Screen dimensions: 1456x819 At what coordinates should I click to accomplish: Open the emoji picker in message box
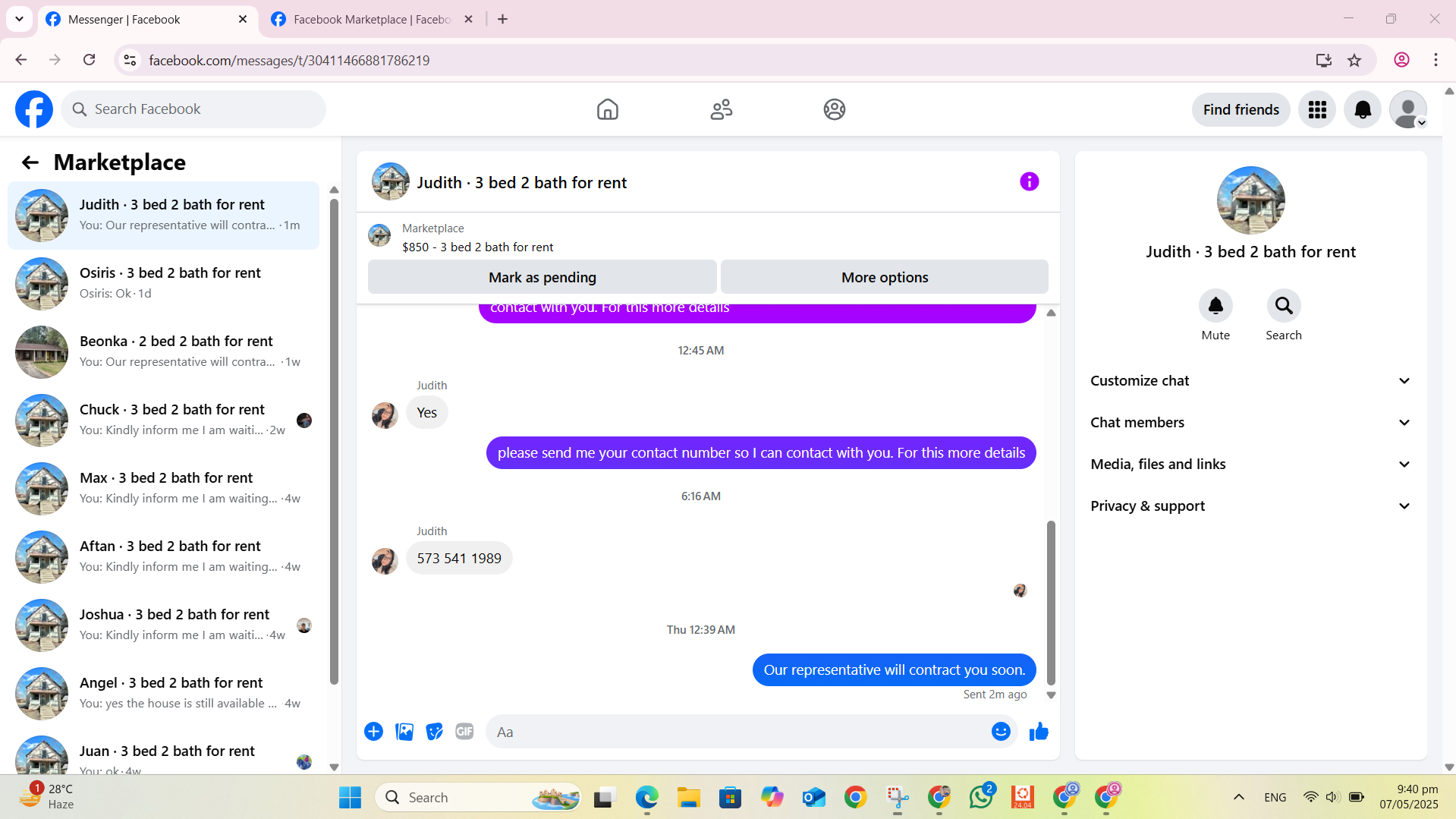[x=1001, y=732]
